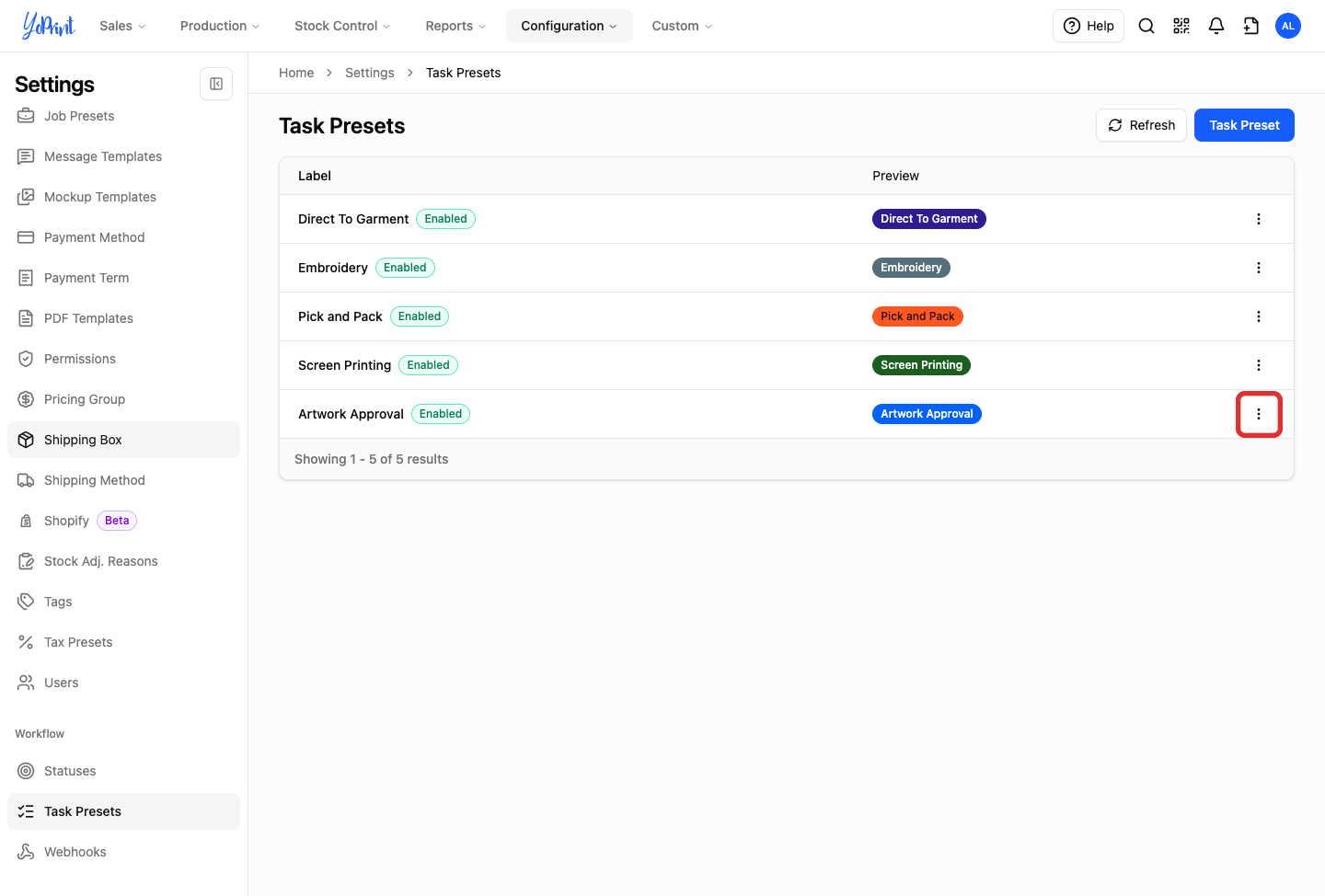Expand the Custom menu

pyautogui.click(x=682, y=26)
